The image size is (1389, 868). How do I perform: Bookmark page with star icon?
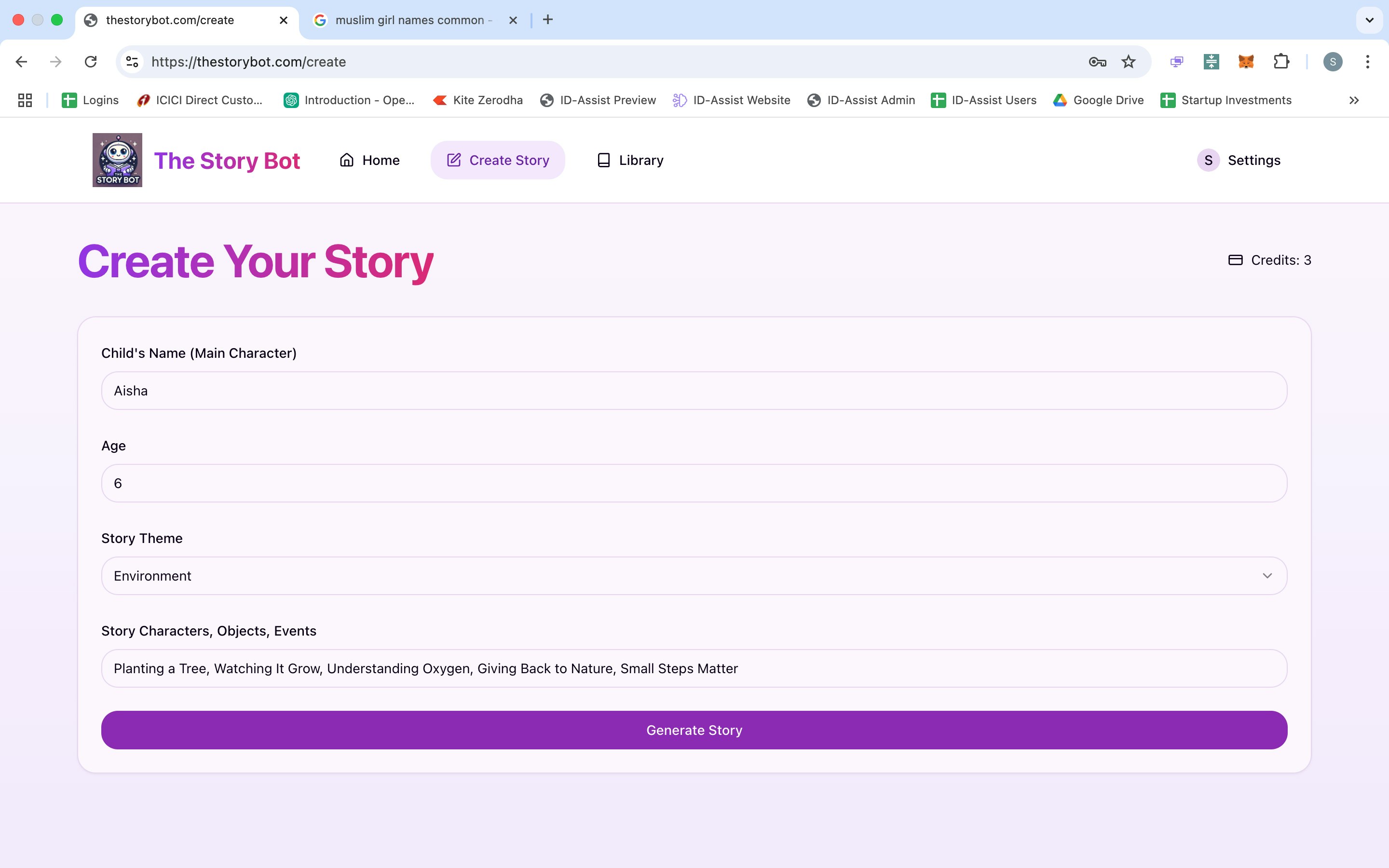(1128, 62)
